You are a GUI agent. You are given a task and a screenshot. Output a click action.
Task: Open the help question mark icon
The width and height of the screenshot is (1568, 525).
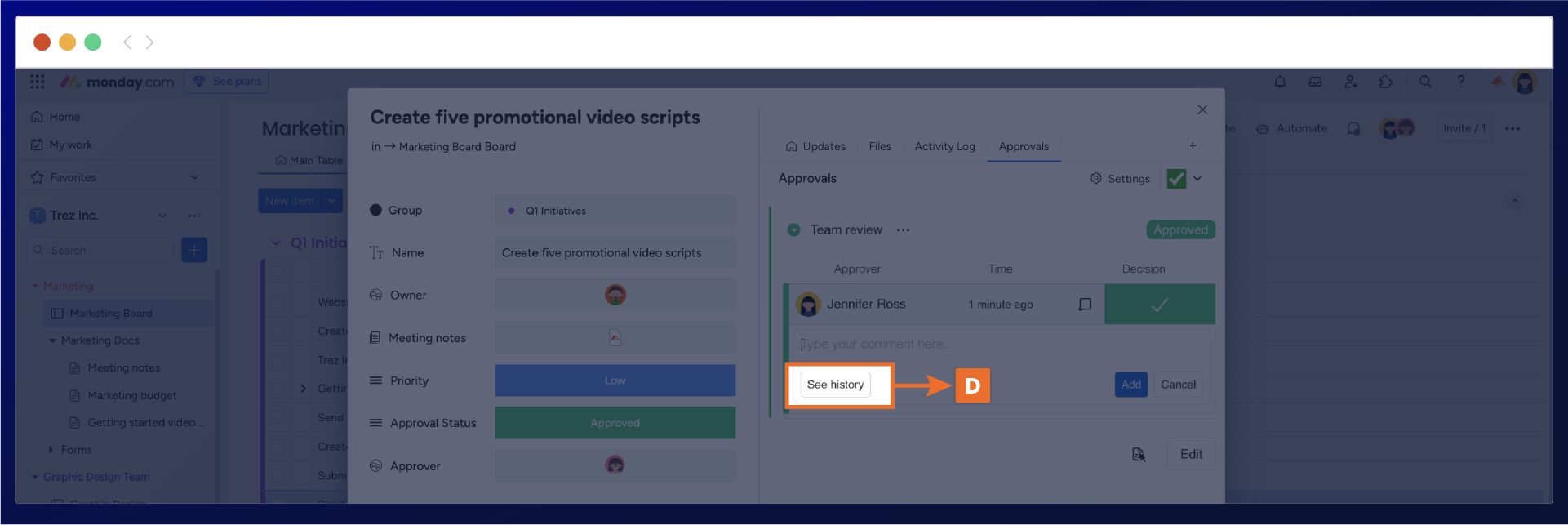[1460, 82]
